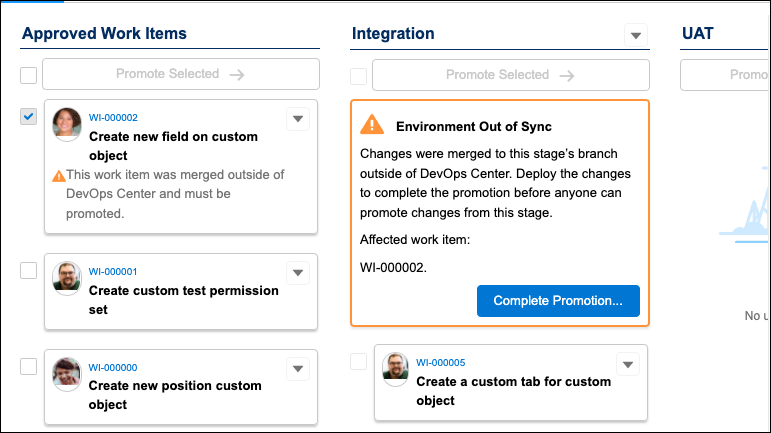Open the dropdown menu on WI-000001 card

point(297,273)
